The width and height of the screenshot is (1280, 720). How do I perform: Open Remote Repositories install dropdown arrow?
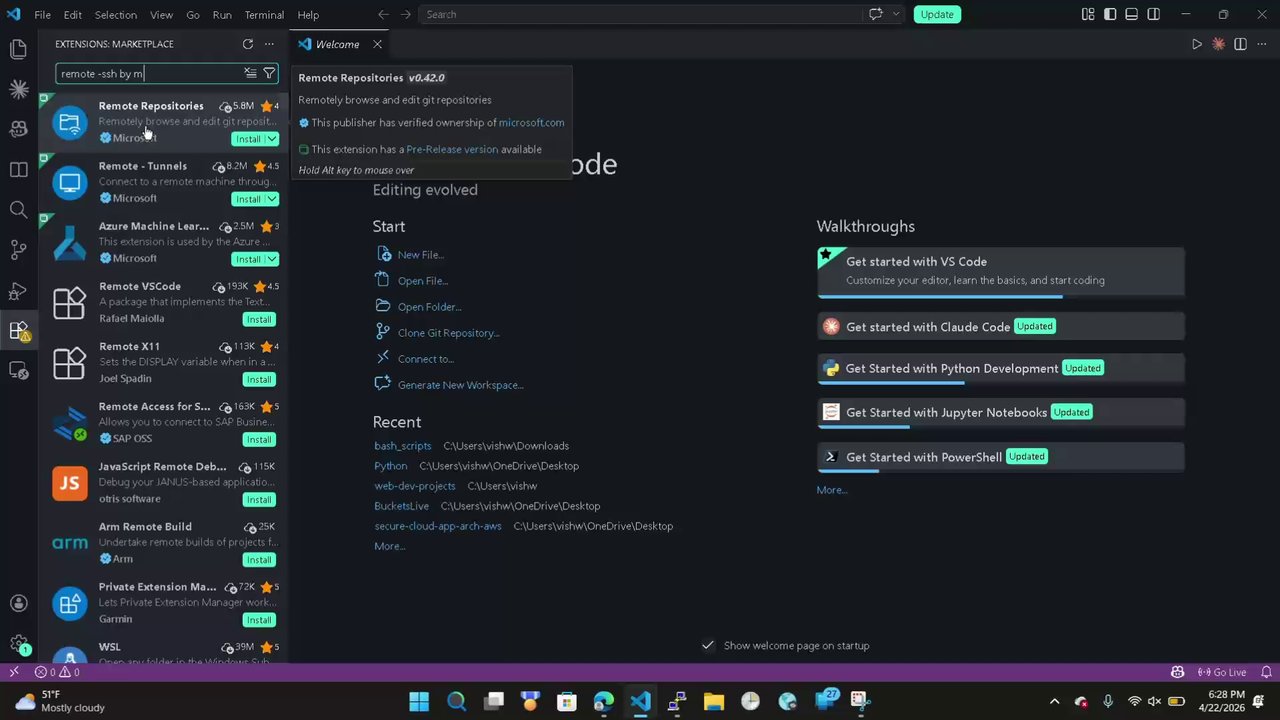(x=272, y=139)
